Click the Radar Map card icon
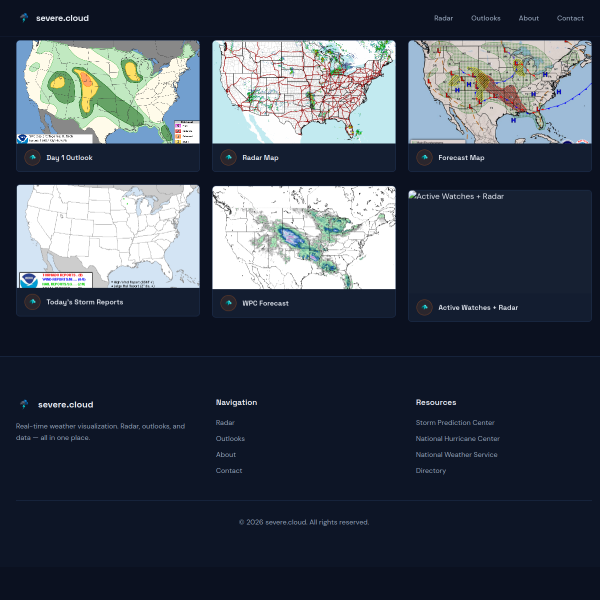This screenshot has width=600, height=600. point(228,157)
